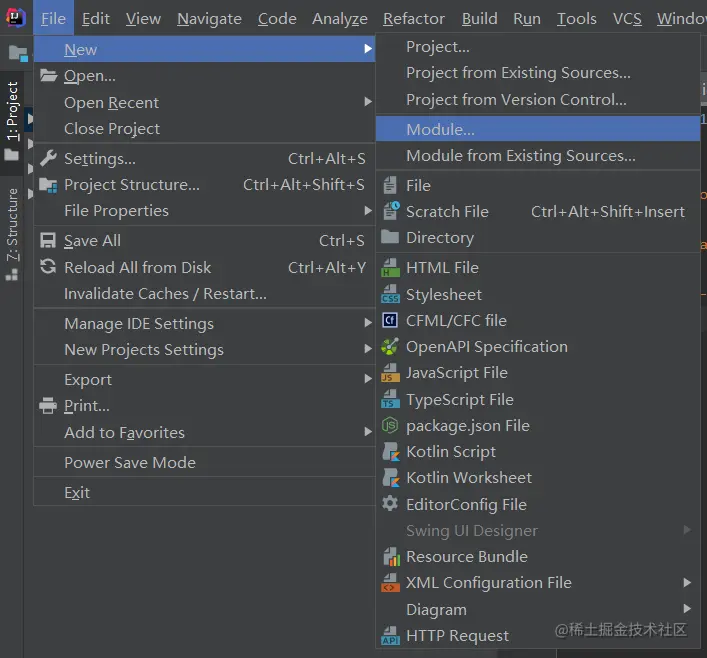Image resolution: width=707 pixels, height=658 pixels.
Task: Click the Reload All from Disk icon
Action: [48, 267]
